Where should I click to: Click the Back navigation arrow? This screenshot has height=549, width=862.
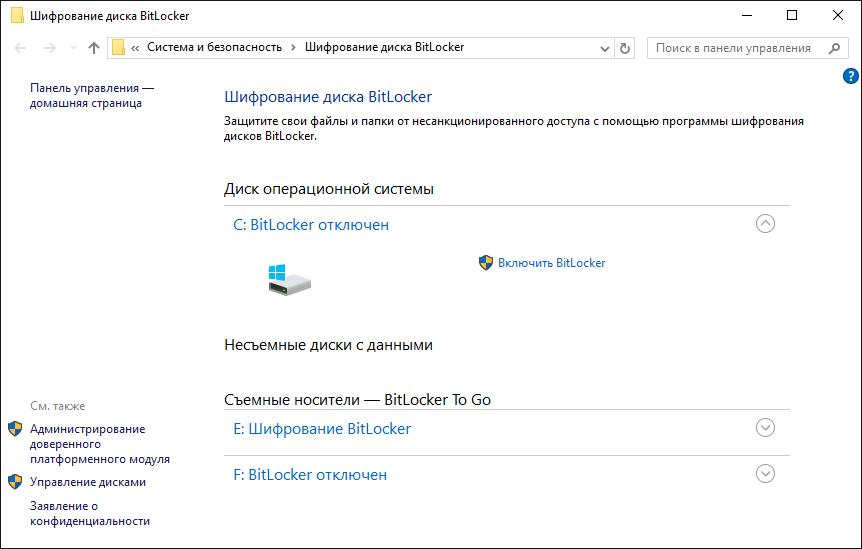coord(20,48)
